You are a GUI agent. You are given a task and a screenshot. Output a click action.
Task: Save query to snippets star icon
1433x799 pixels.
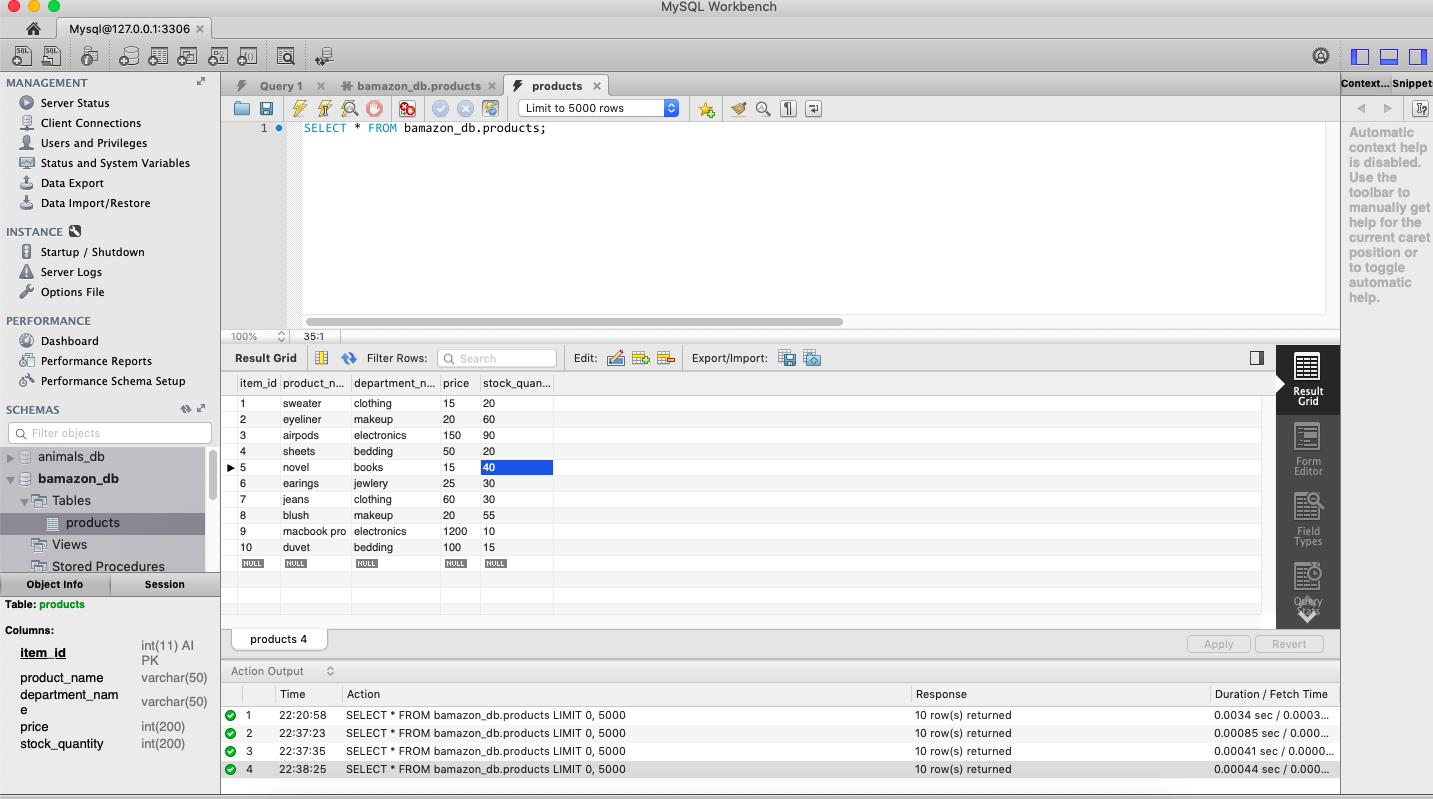[706, 109]
